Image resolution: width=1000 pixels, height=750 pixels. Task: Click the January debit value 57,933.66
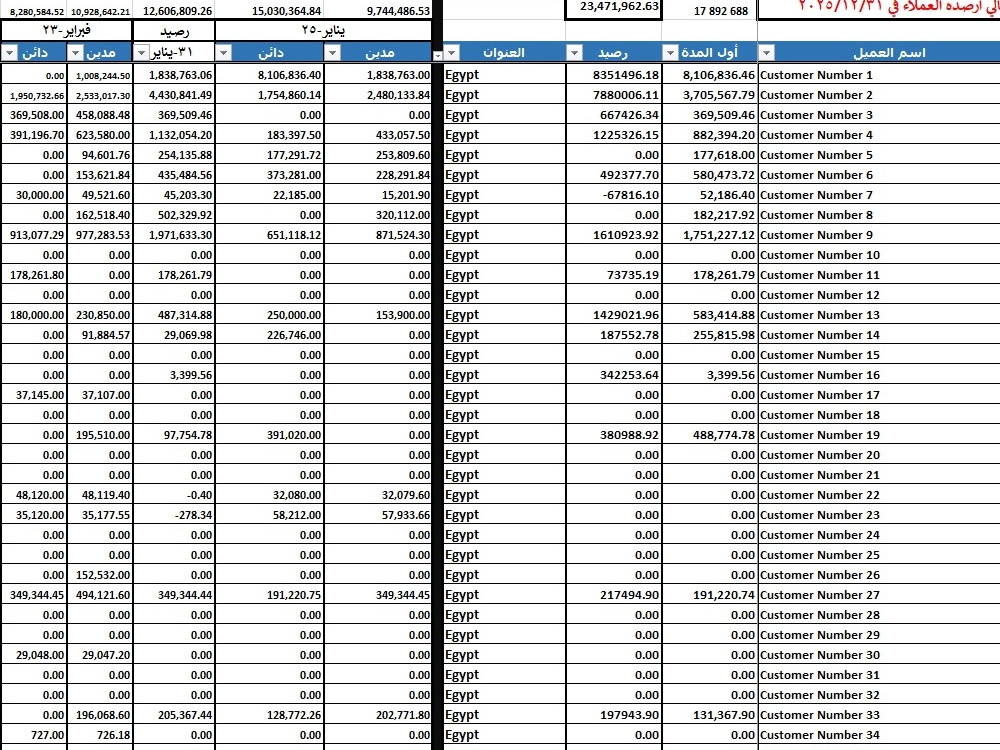378,515
